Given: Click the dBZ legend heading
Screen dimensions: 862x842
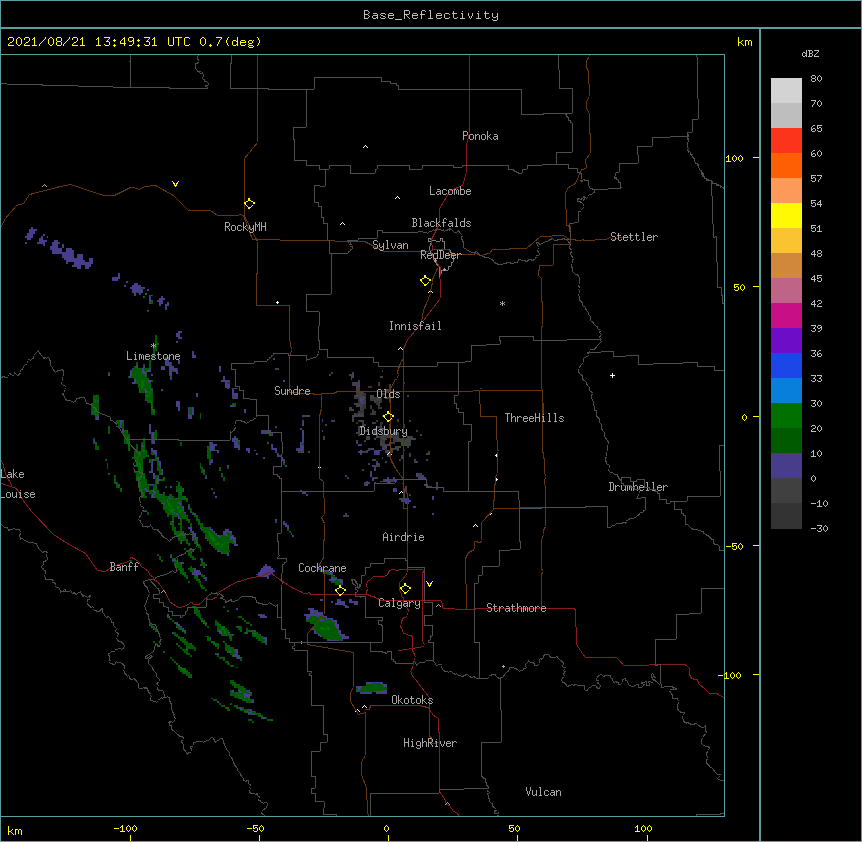Looking at the screenshot, I should point(810,54).
